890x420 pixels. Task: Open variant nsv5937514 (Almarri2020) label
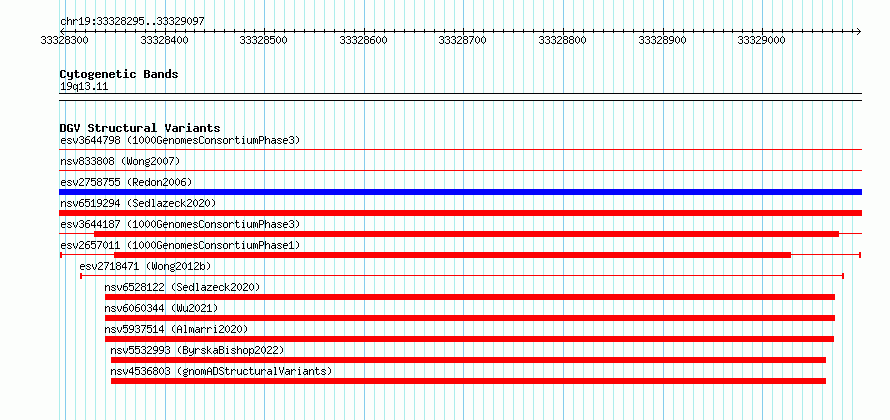coord(176,329)
